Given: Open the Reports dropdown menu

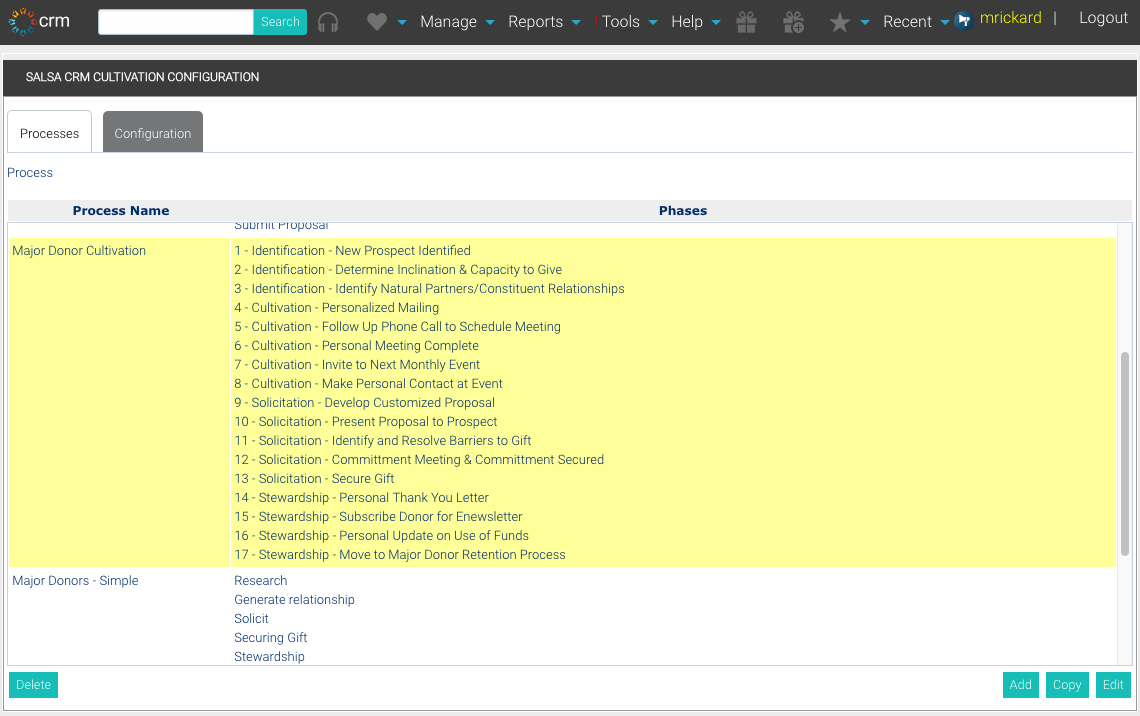Looking at the screenshot, I should pyautogui.click(x=537, y=21).
